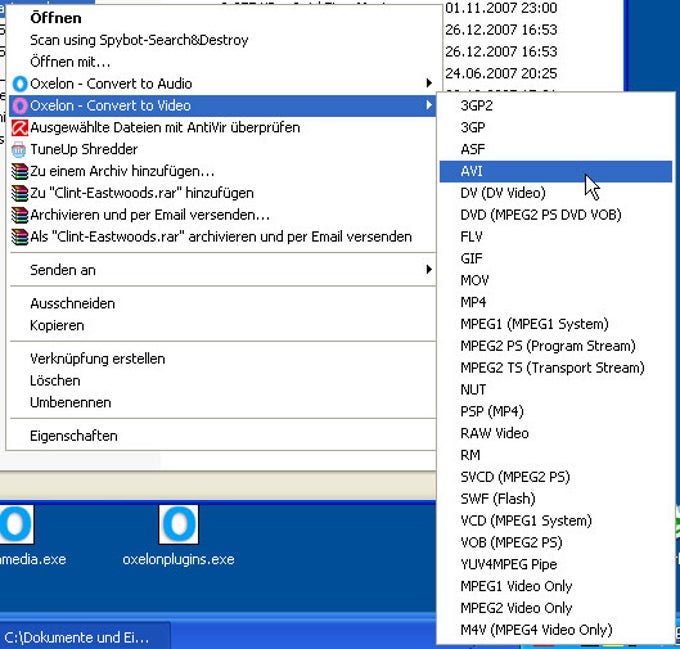Expand the 'Senden an' submenu arrow
Viewport: 680px width, 649px height.
click(429, 269)
